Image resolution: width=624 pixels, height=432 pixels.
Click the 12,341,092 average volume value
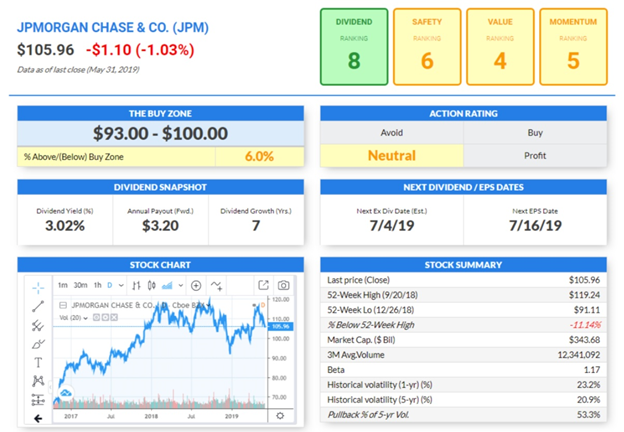(579, 355)
